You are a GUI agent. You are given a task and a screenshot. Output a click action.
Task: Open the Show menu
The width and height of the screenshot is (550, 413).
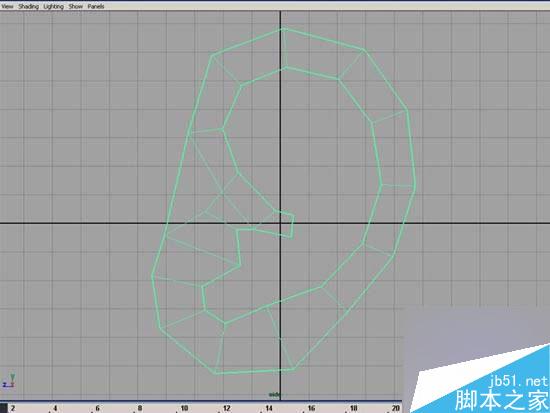75,6
